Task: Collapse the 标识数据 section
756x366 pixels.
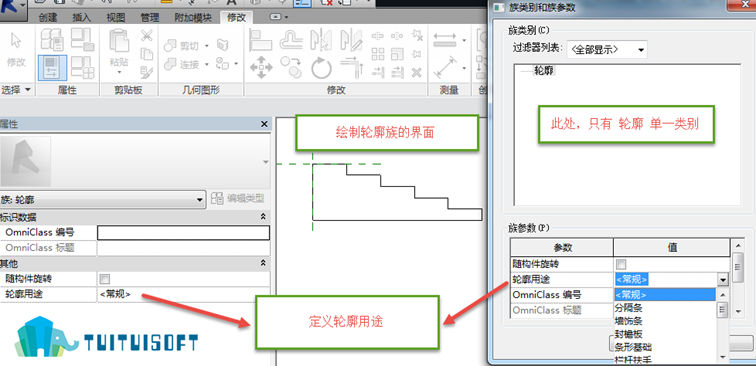Action: (263, 217)
